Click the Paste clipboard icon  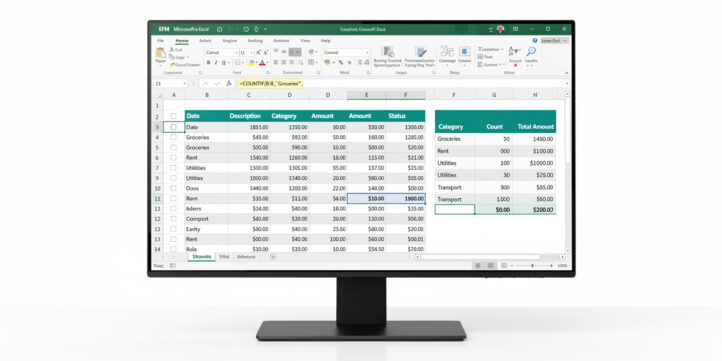pos(161,53)
